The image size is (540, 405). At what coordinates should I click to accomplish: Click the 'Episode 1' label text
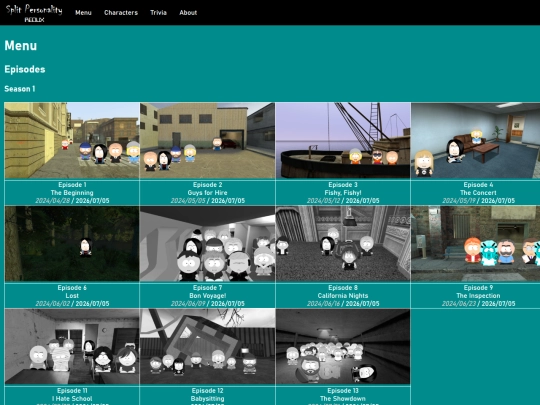click(72, 185)
